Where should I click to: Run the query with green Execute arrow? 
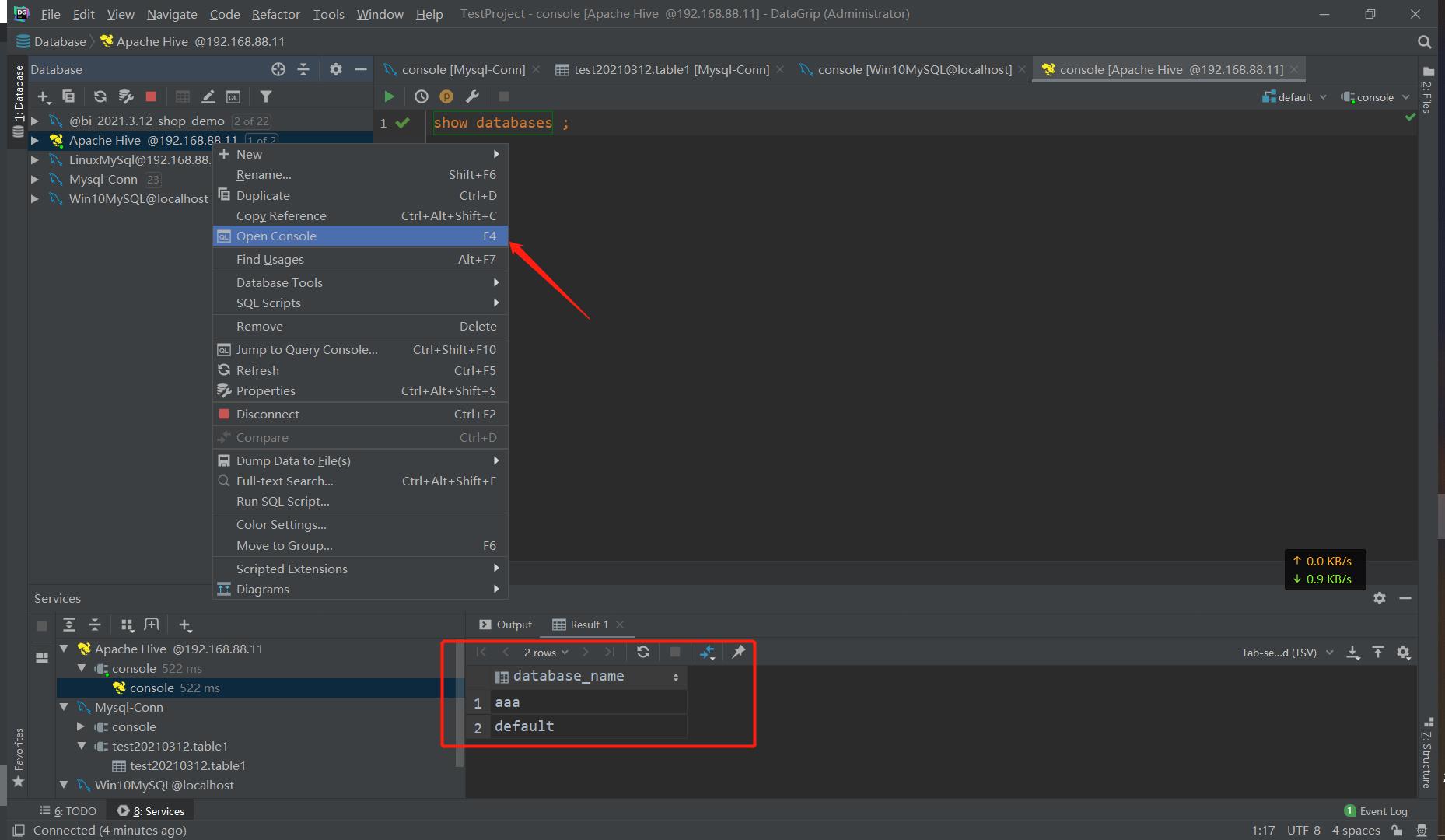pos(389,96)
